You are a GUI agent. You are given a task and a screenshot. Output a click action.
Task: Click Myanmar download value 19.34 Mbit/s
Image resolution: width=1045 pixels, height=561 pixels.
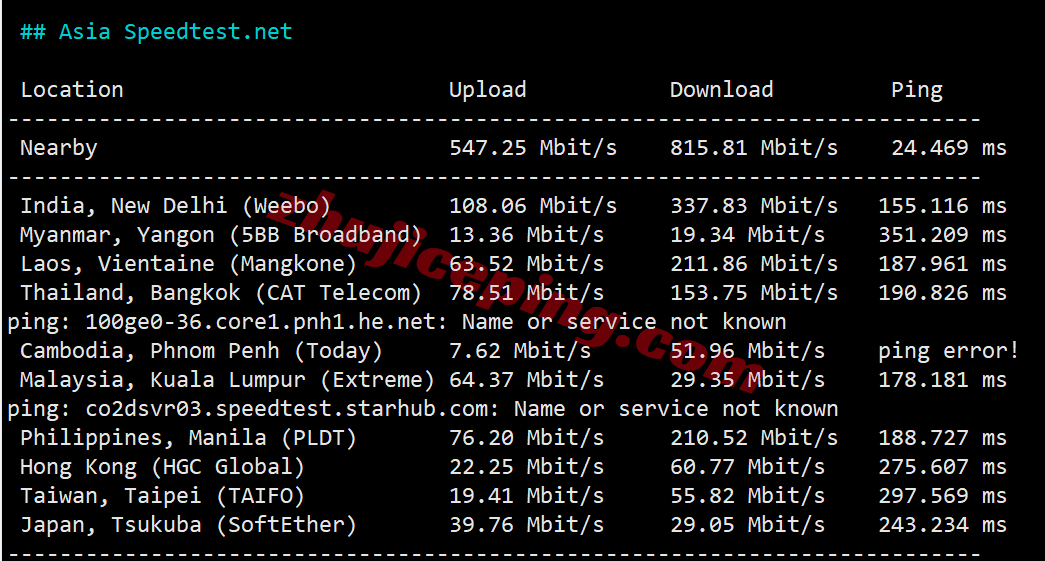pos(748,235)
